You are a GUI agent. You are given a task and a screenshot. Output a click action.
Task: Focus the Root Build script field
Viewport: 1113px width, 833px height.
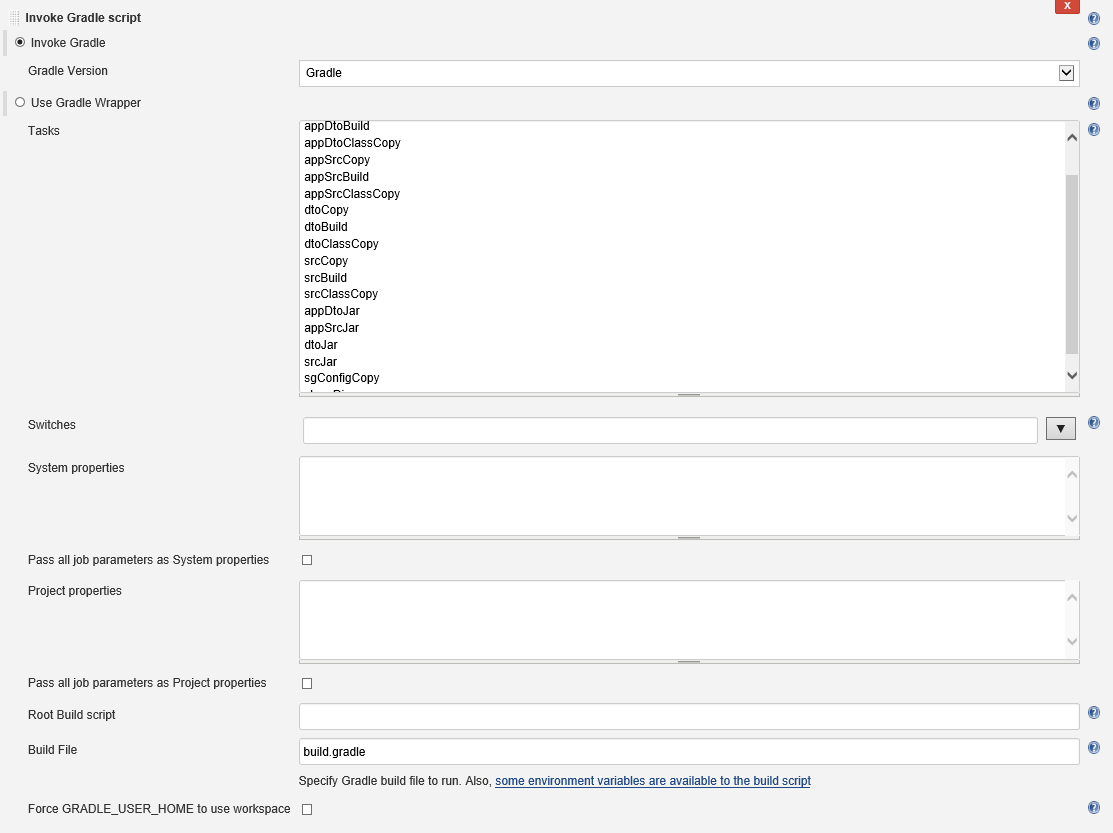pos(689,716)
